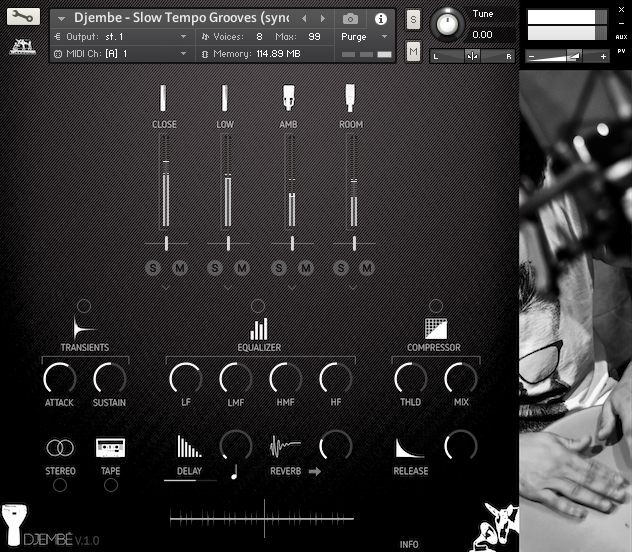Solo the ROOM mic channel
This screenshot has height=552, width=632.
[x=341, y=268]
